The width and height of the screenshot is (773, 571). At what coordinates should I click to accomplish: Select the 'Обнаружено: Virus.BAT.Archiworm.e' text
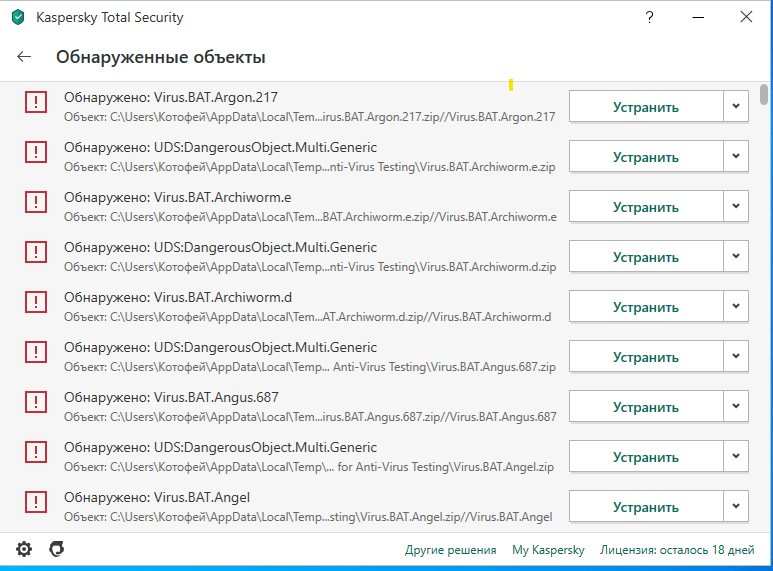177,197
